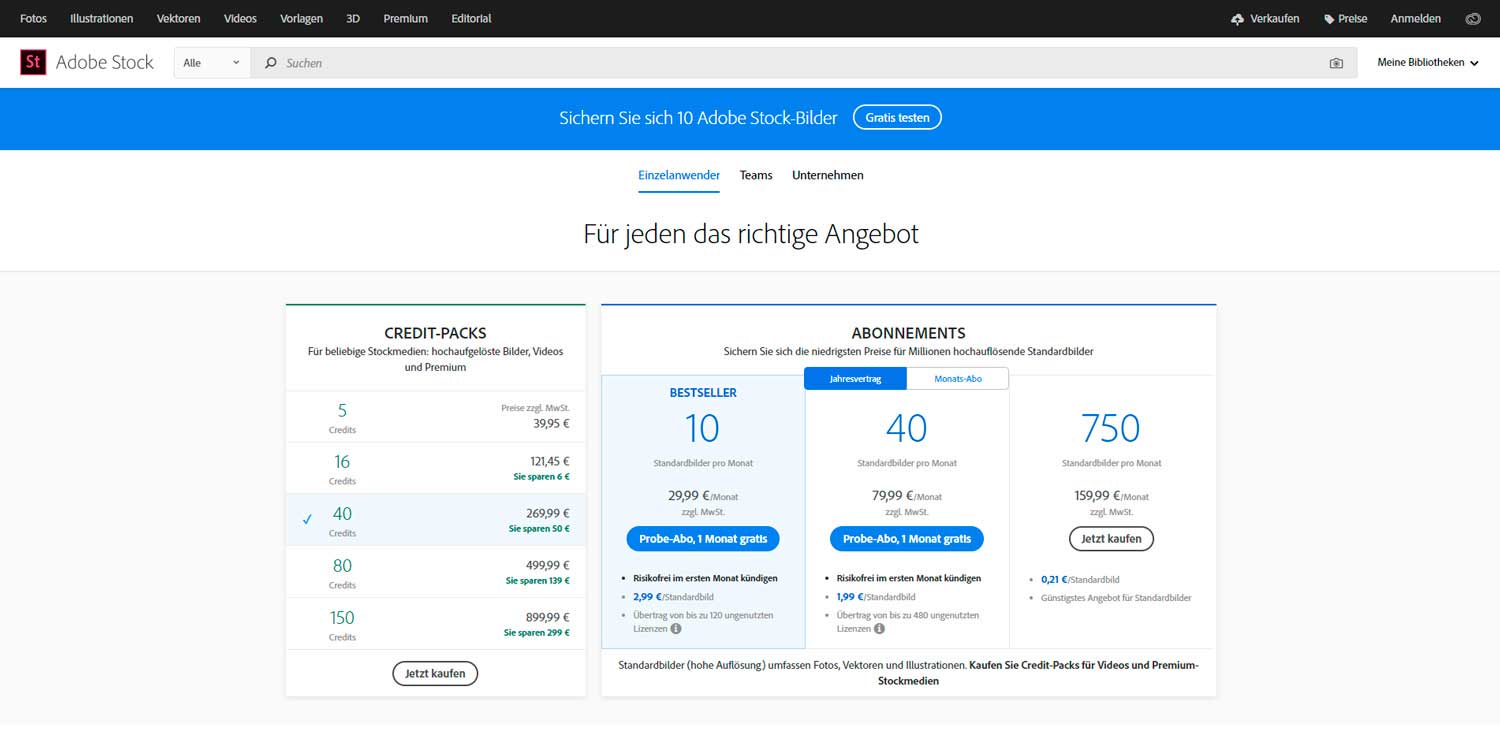Click info icon under 120 ungenutzten Lizenzen
Screen dimensions: 1500x737
click(x=676, y=629)
